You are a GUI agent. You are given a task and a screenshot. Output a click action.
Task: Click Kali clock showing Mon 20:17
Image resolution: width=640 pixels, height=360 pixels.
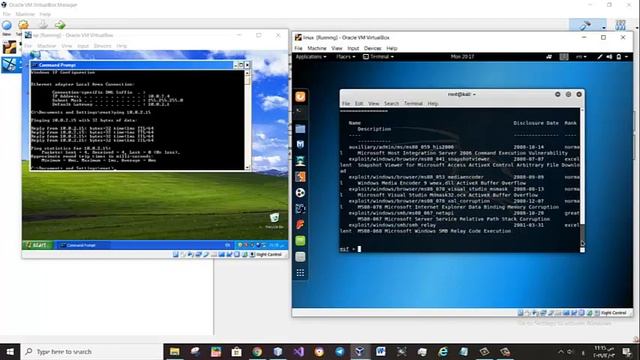coord(462,57)
